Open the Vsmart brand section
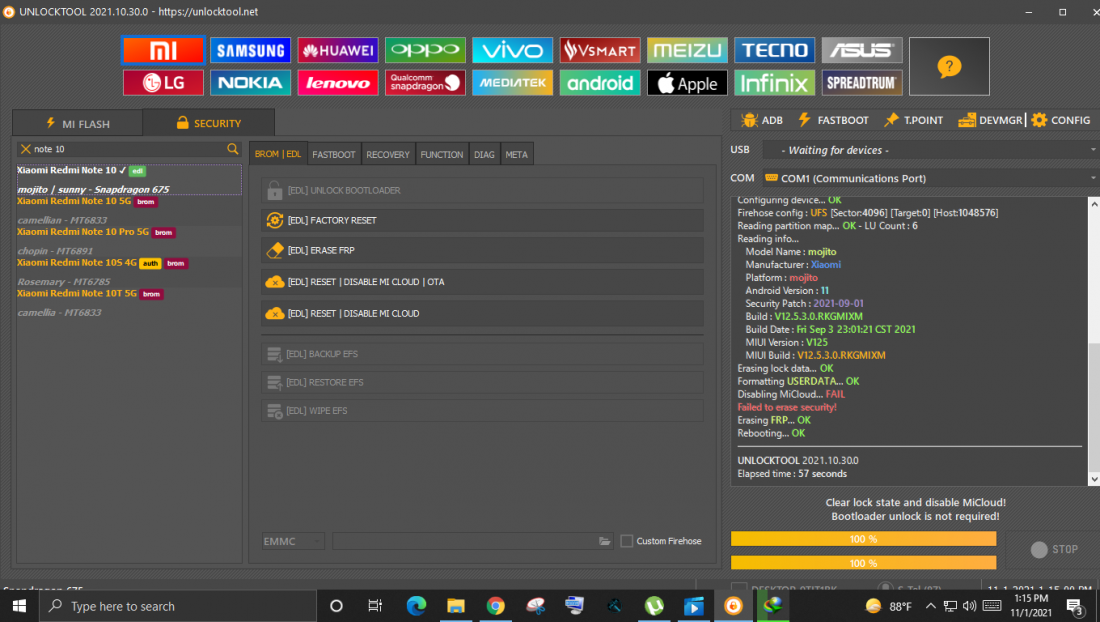 [600, 50]
